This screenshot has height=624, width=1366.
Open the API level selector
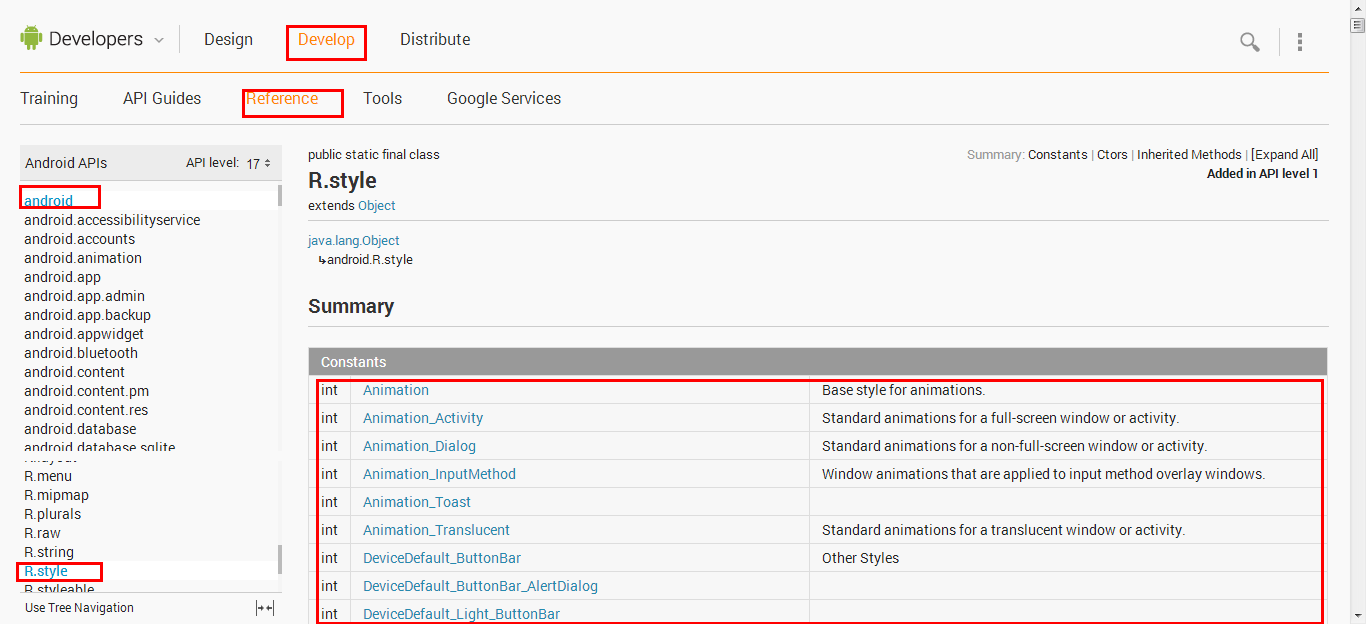[259, 163]
